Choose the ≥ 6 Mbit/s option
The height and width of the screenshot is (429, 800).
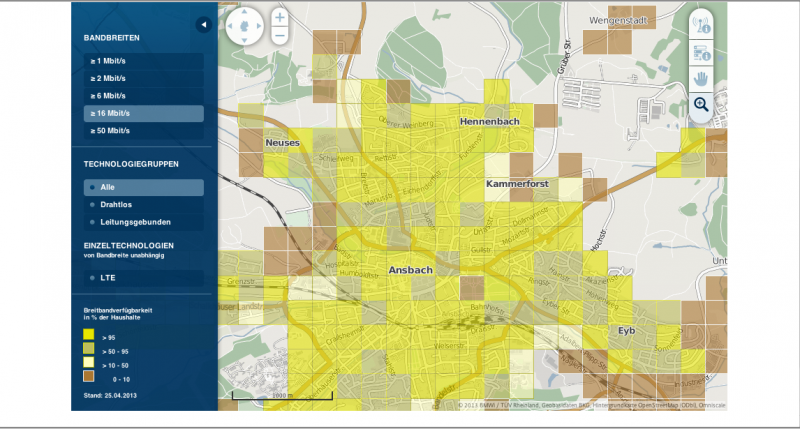click(143, 96)
